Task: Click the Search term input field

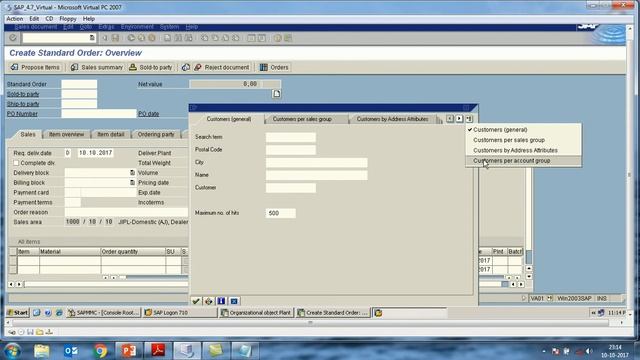Action: (291, 137)
